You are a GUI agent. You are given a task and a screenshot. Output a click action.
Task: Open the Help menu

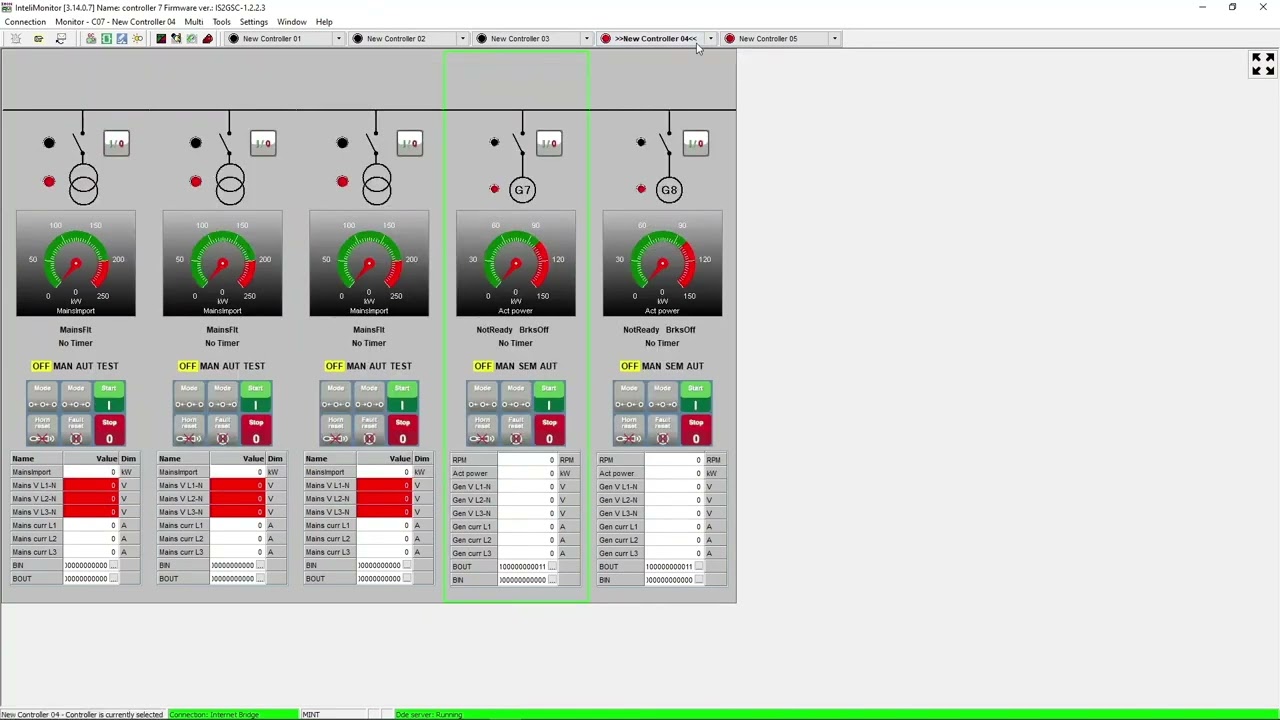click(x=324, y=22)
